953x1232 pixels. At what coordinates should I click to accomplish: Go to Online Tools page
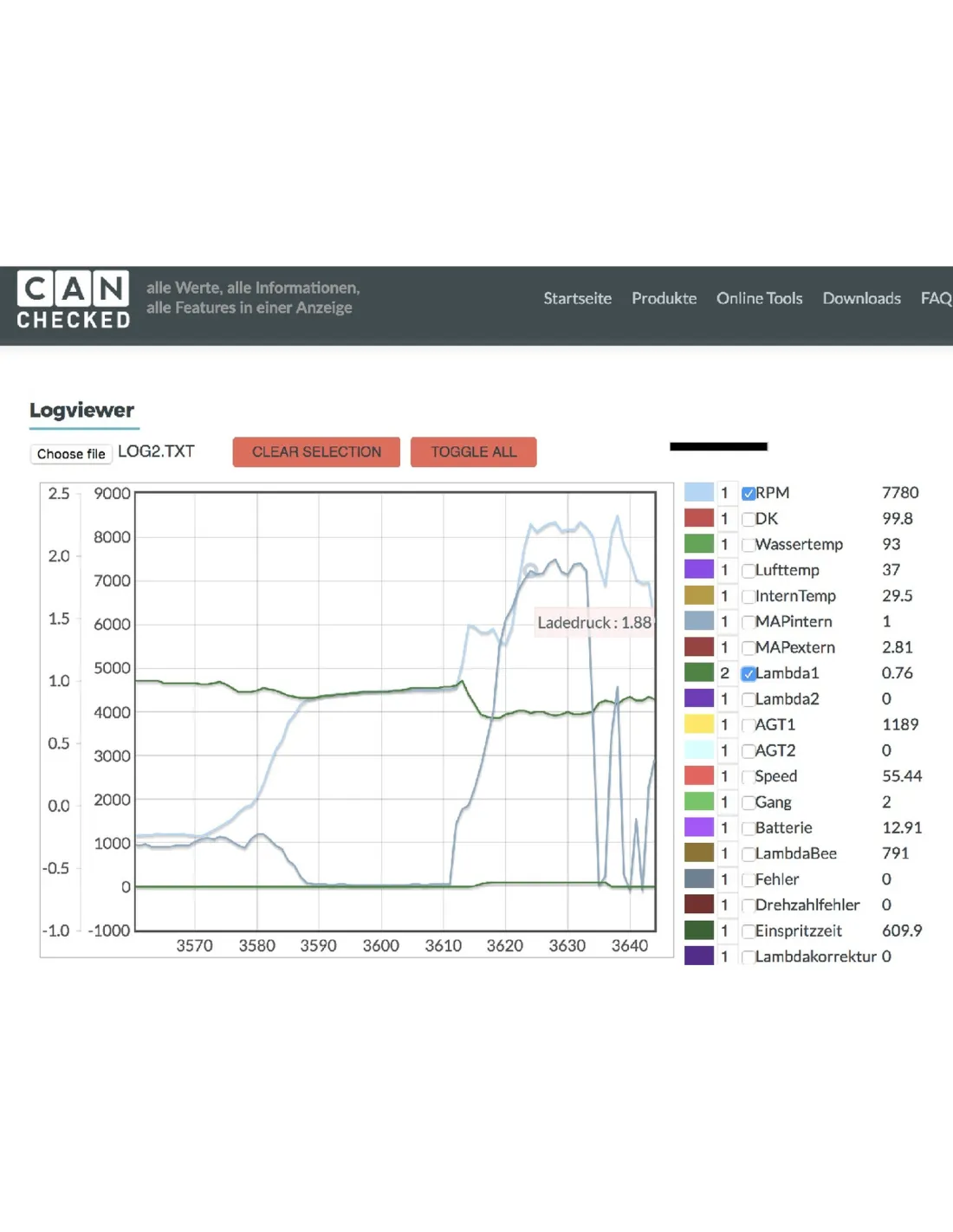pyautogui.click(x=759, y=299)
